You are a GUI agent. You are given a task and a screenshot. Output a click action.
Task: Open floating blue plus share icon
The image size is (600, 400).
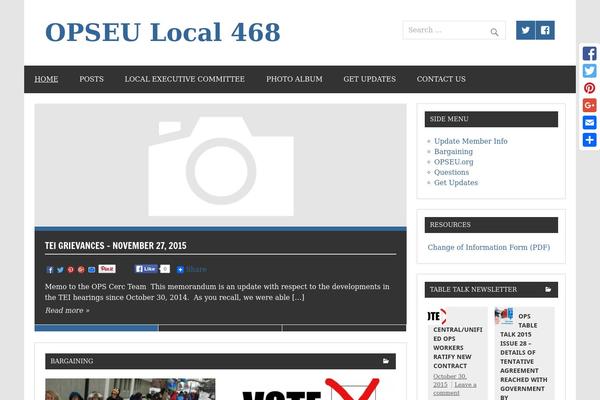pos(590,140)
